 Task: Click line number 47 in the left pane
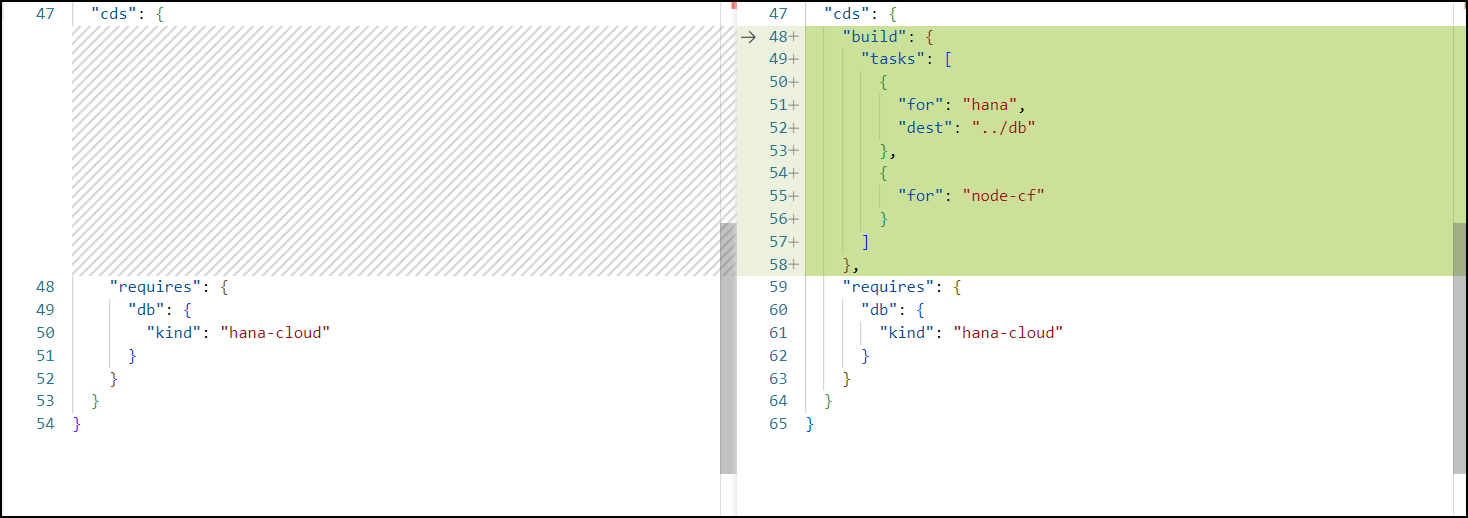45,15
